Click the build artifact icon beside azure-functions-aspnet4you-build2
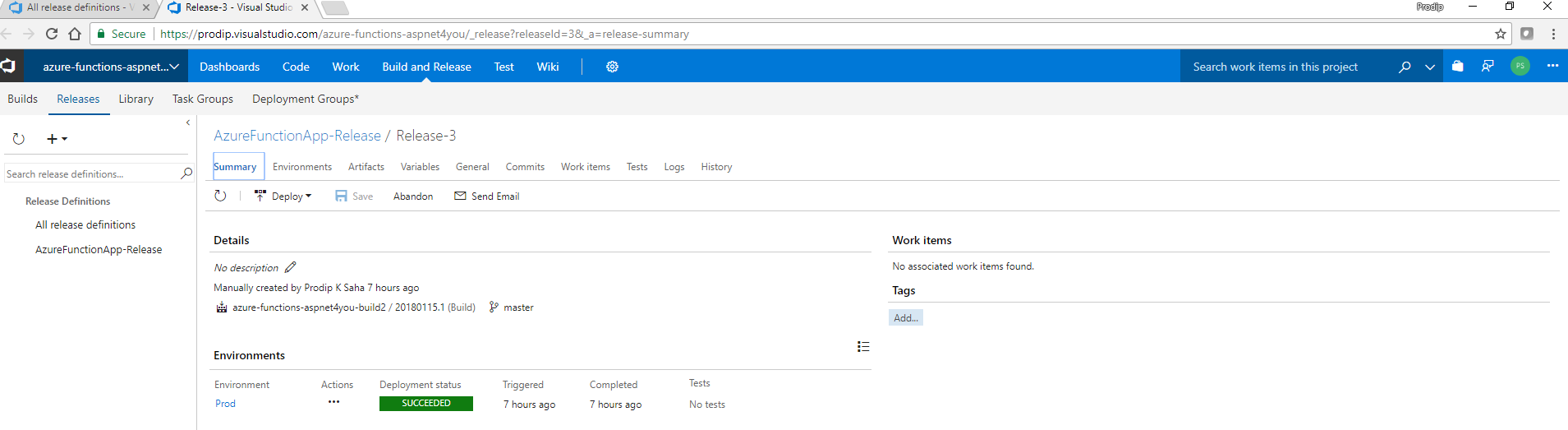This screenshot has width=1568, height=430. pyautogui.click(x=222, y=307)
